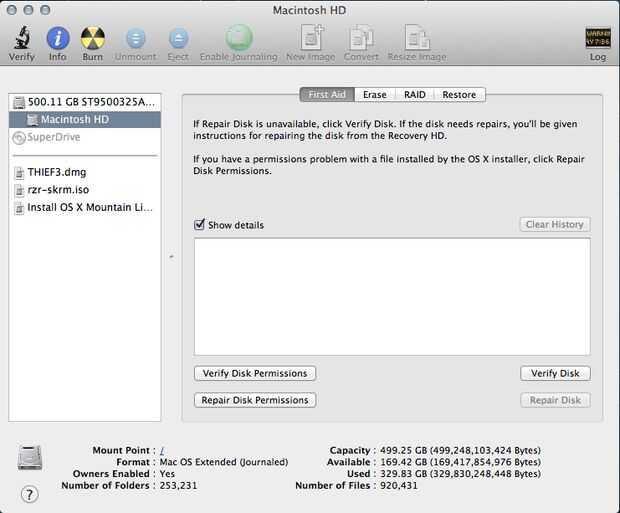This screenshot has height=513, width=620.
Task: Click the Eject toolbar icon
Action: (178, 39)
